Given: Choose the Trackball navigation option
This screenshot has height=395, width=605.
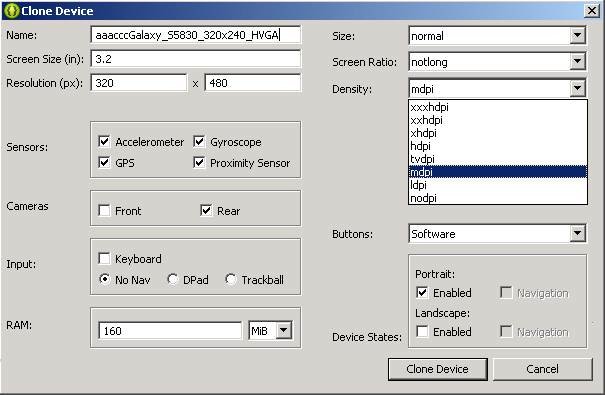Looking at the screenshot, I should (x=231, y=279).
